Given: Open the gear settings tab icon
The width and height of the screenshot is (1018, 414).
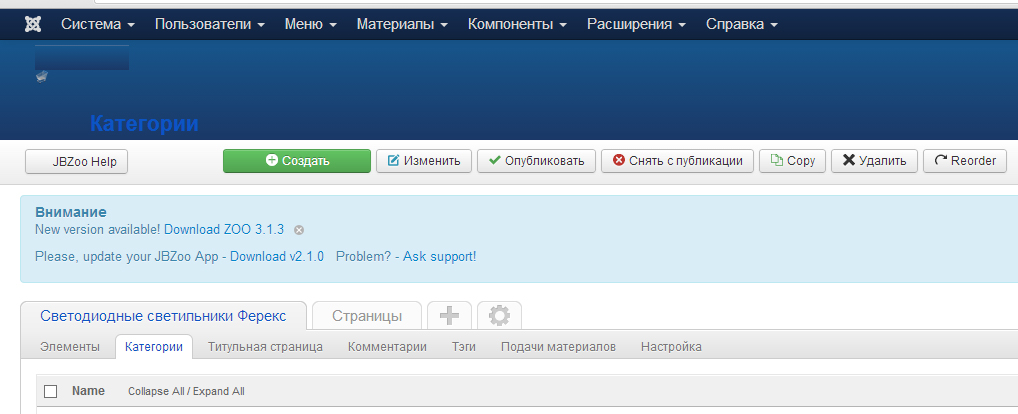Looking at the screenshot, I should click(x=499, y=316).
